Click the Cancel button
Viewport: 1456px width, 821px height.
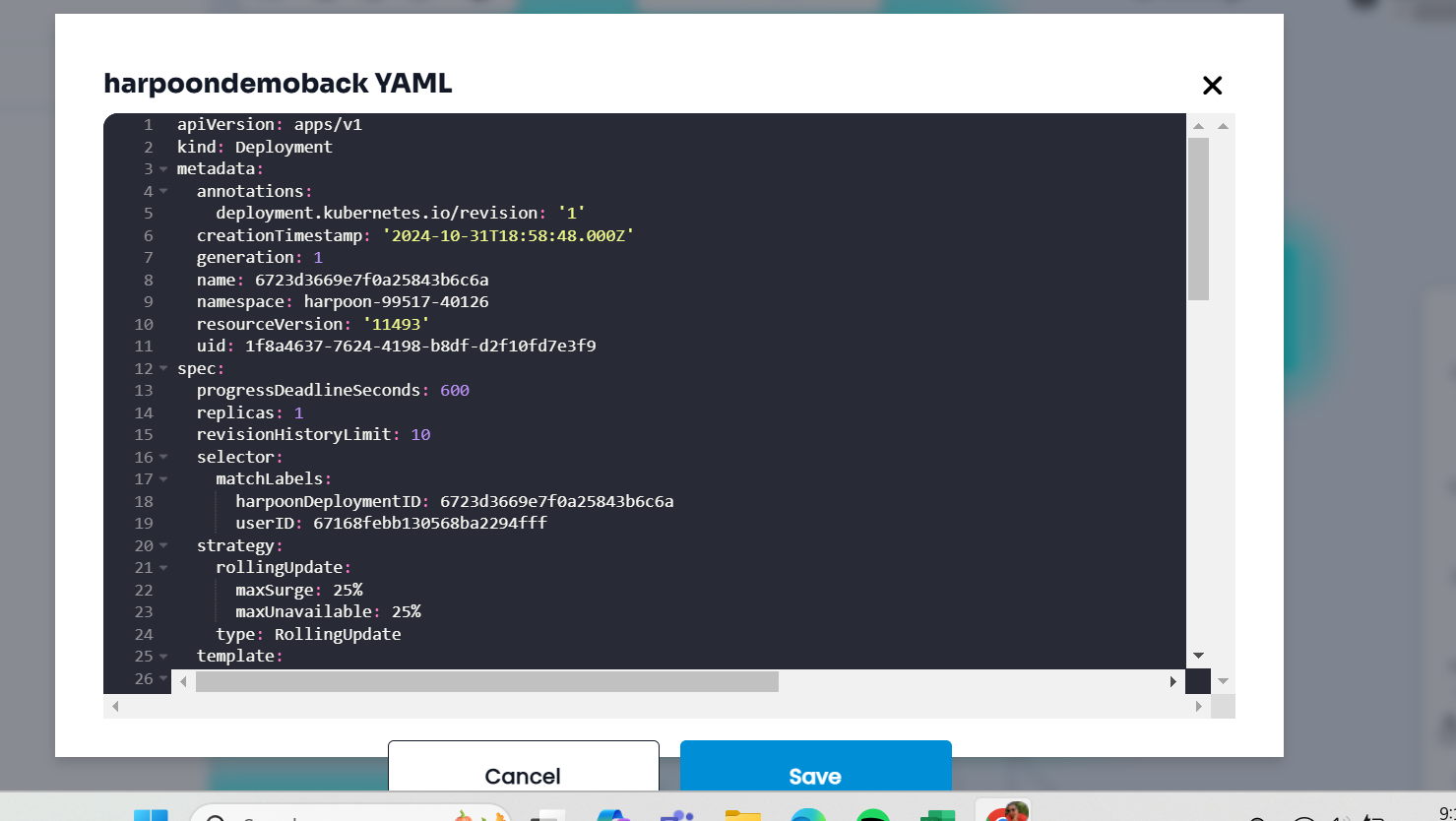[x=523, y=766]
